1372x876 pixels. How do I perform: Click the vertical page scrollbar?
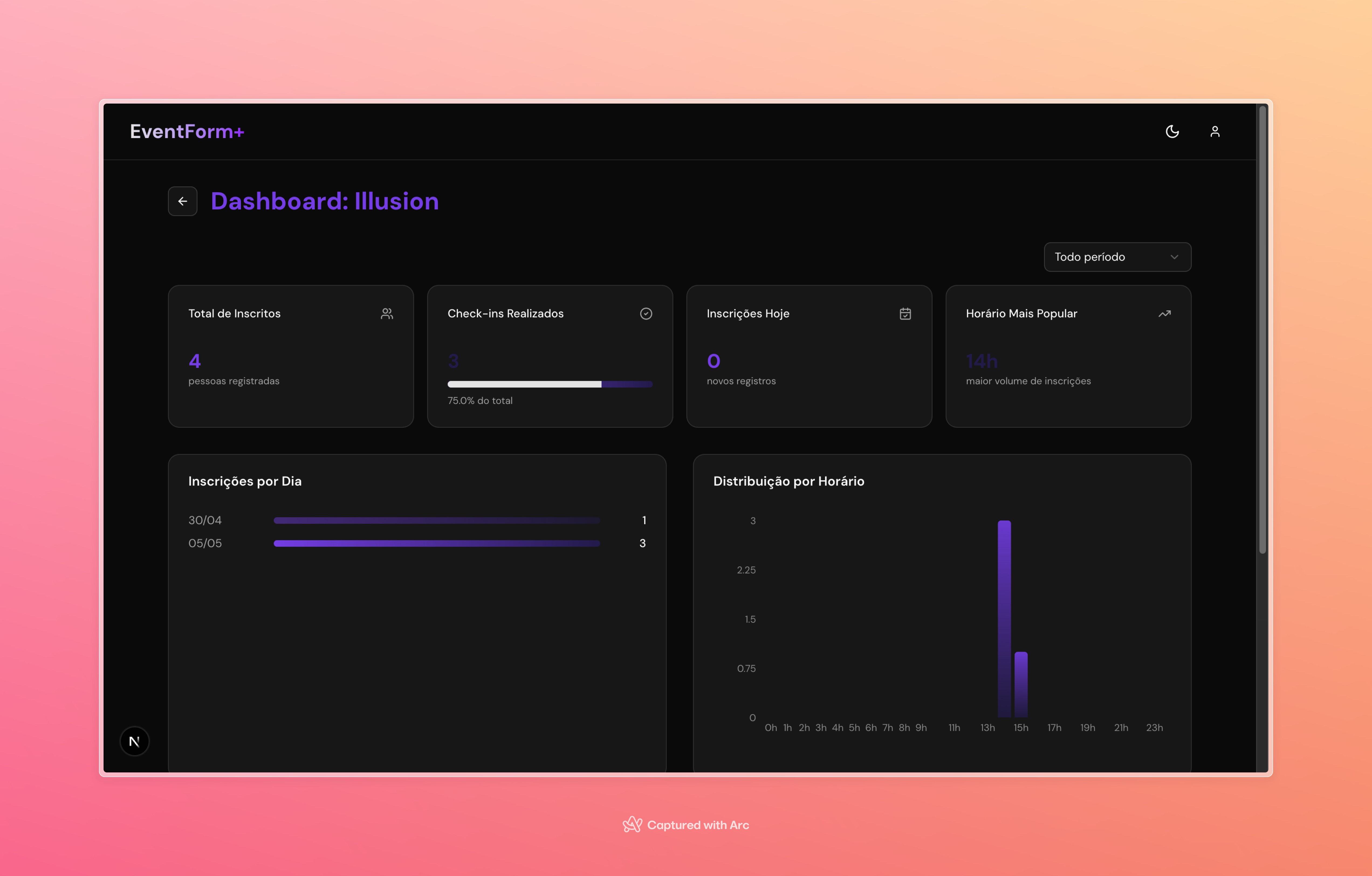1262,331
